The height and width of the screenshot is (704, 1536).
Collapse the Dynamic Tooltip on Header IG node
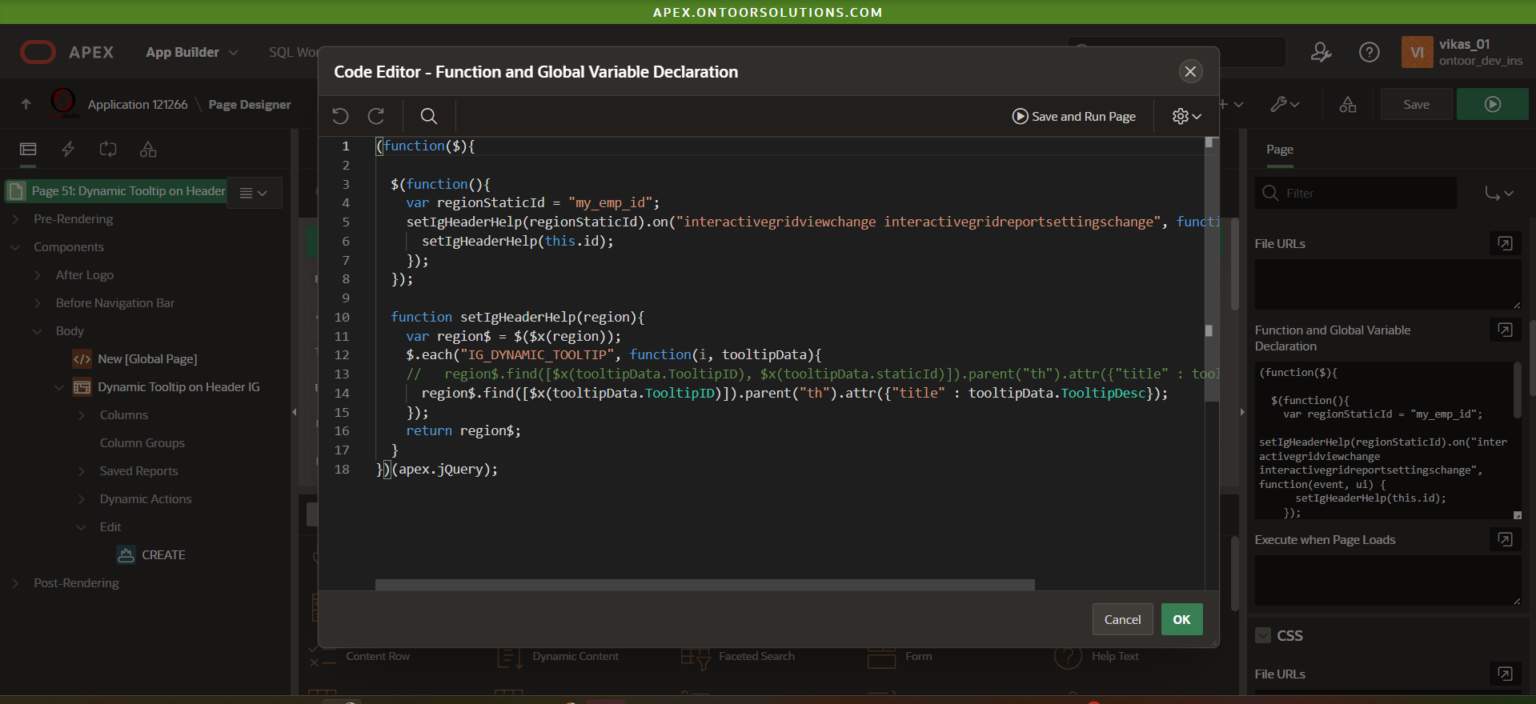(59, 387)
